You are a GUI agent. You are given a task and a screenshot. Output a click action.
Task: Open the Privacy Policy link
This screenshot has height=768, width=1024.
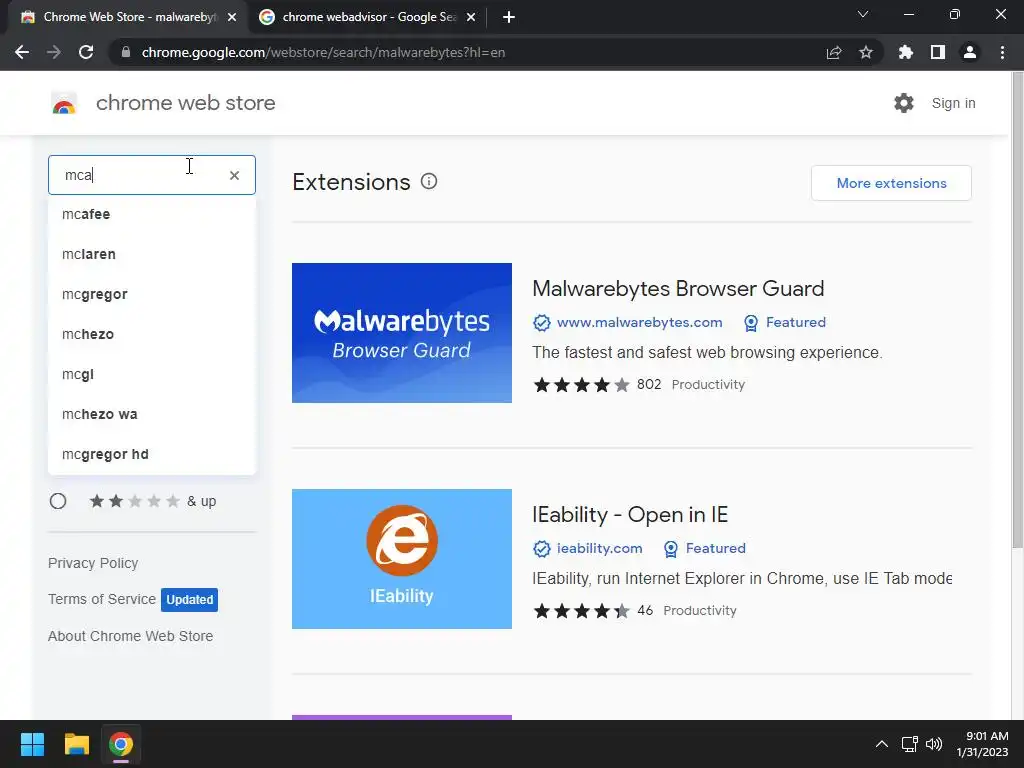(x=93, y=563)
